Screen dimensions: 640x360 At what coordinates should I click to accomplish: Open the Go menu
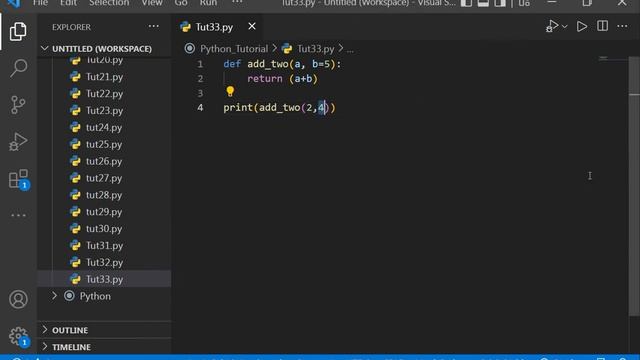click(181, 3)
